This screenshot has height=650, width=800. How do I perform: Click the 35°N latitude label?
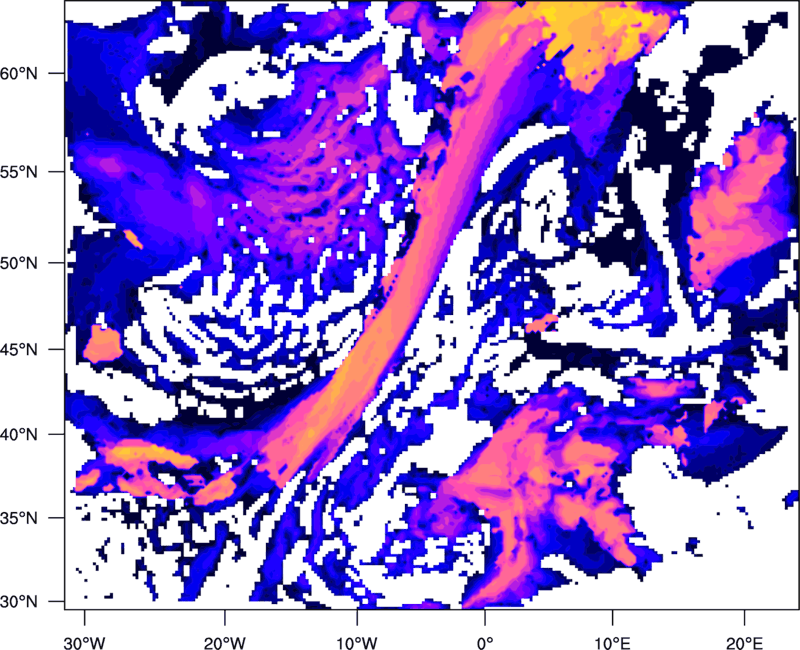(19, 518)
